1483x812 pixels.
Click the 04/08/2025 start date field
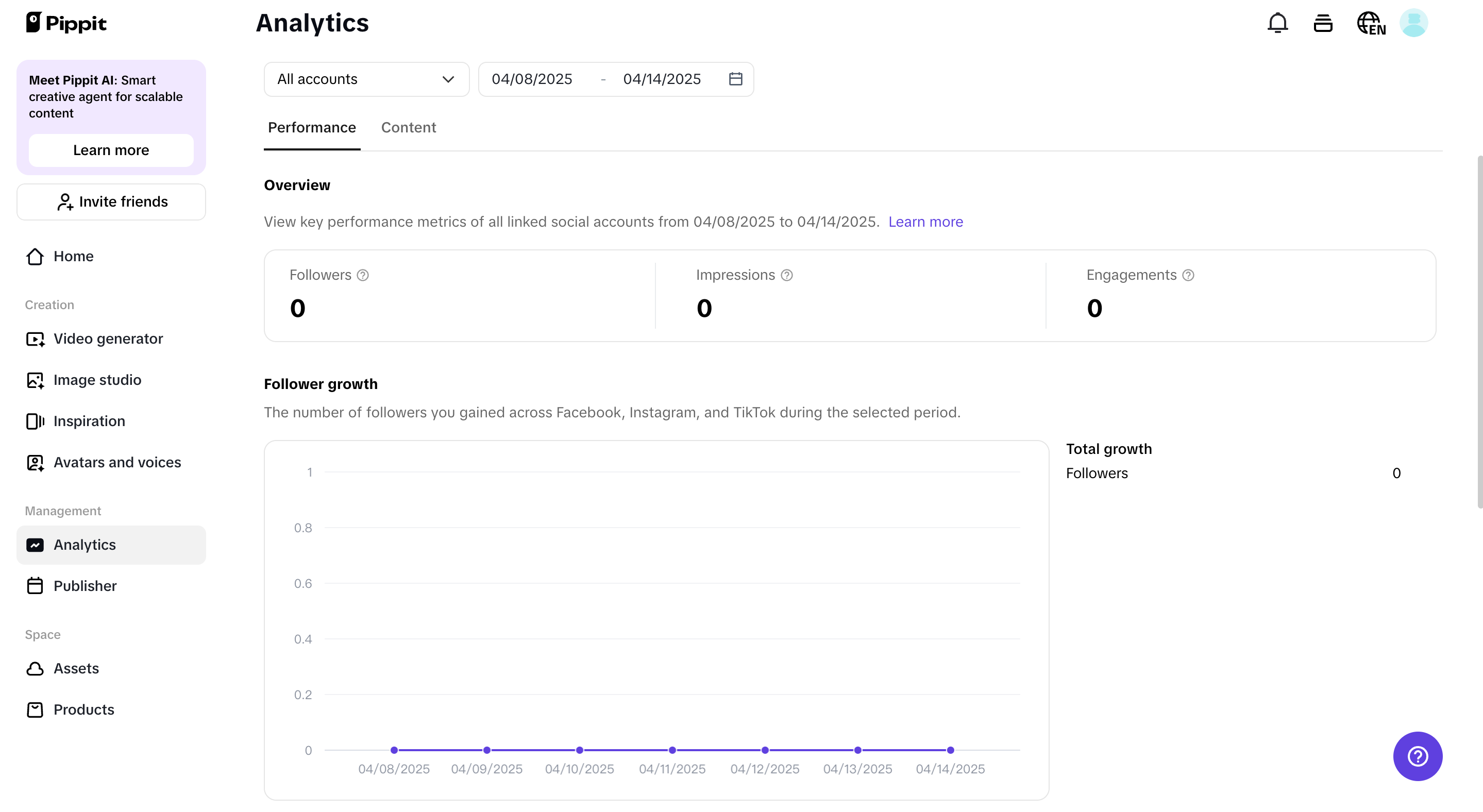(x=532, y=79)
